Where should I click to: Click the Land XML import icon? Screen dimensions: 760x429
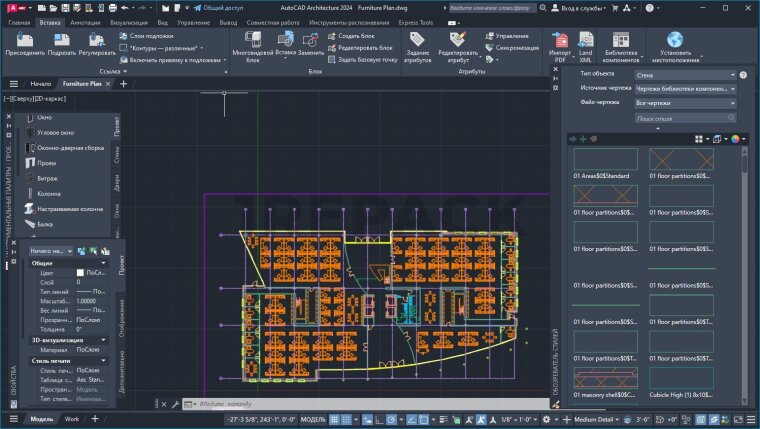coord(586,42)
